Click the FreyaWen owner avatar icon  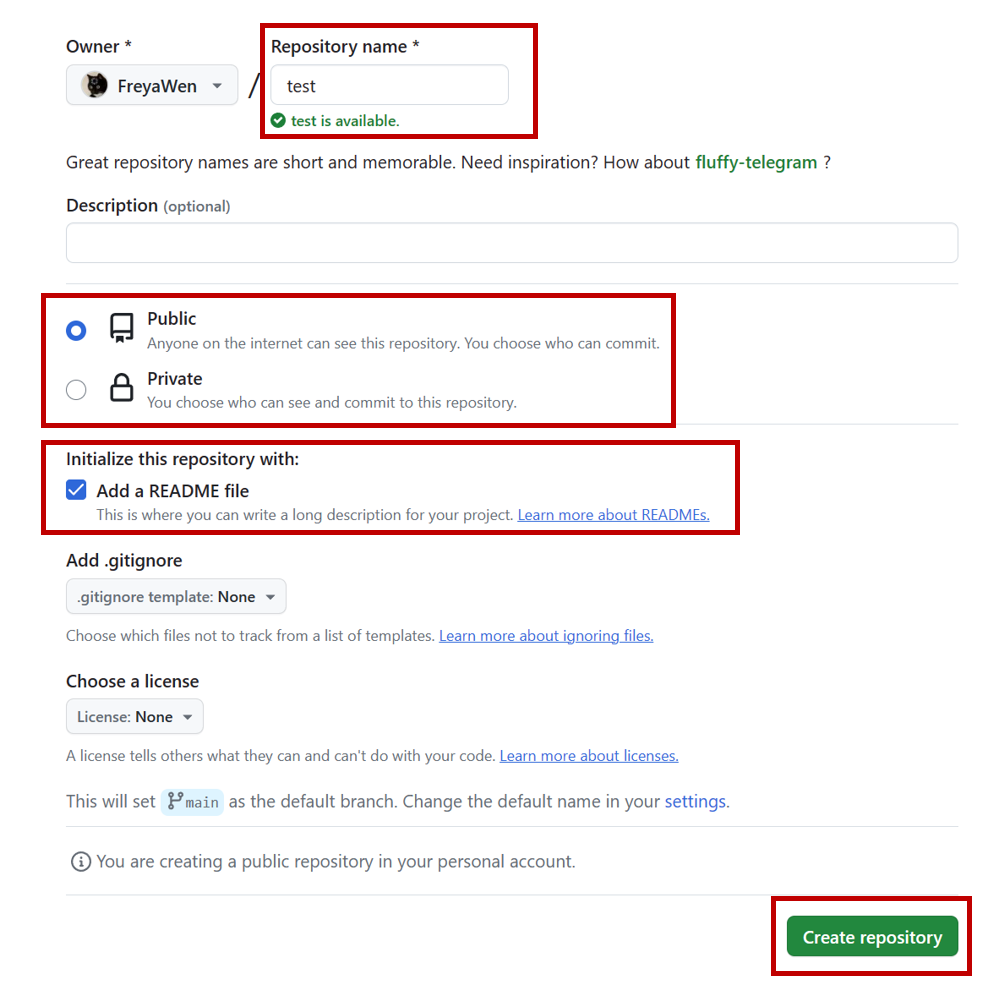coord(95,86)
